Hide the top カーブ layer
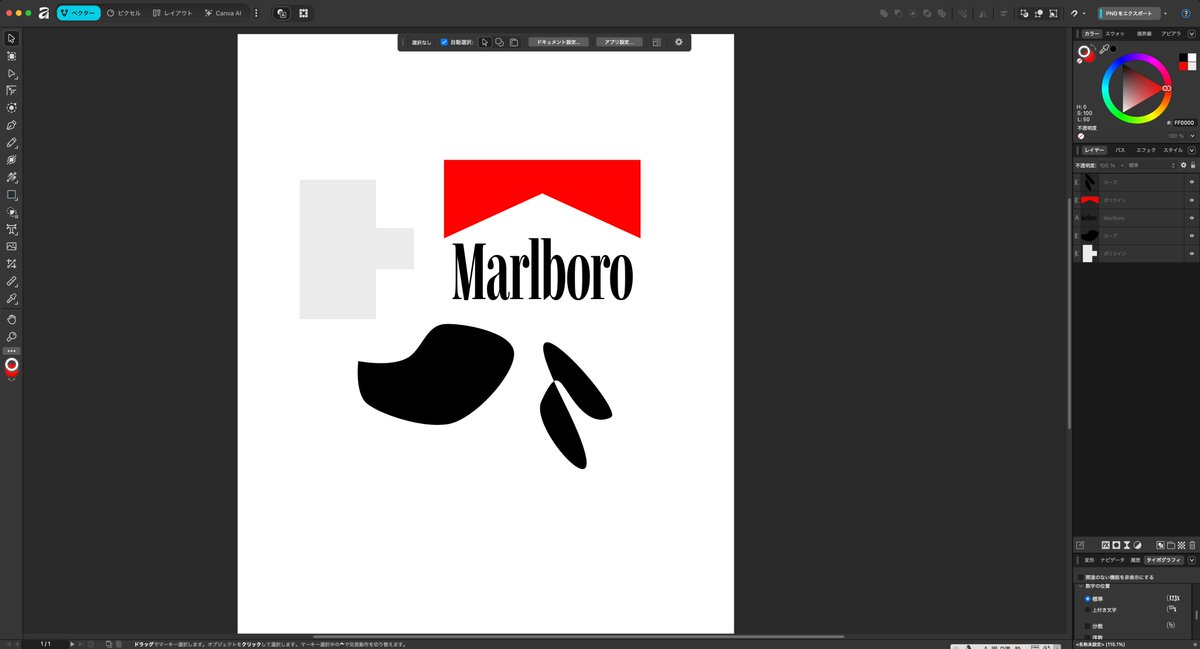 pos(1192,183)
